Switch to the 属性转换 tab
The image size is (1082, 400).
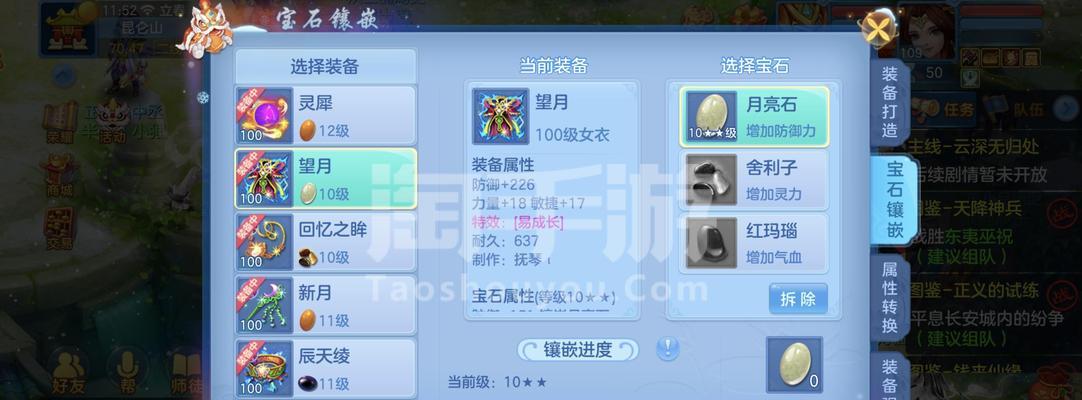coord(889,300)
